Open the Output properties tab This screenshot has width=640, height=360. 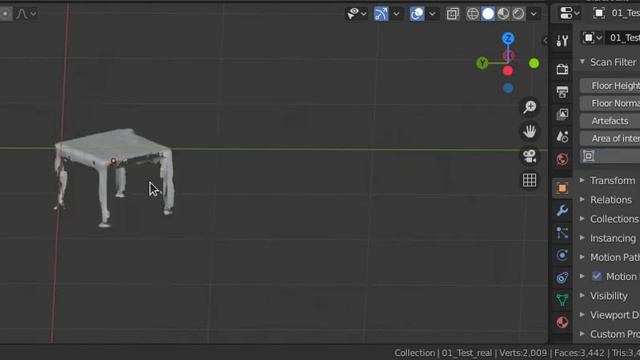[562, 91]
